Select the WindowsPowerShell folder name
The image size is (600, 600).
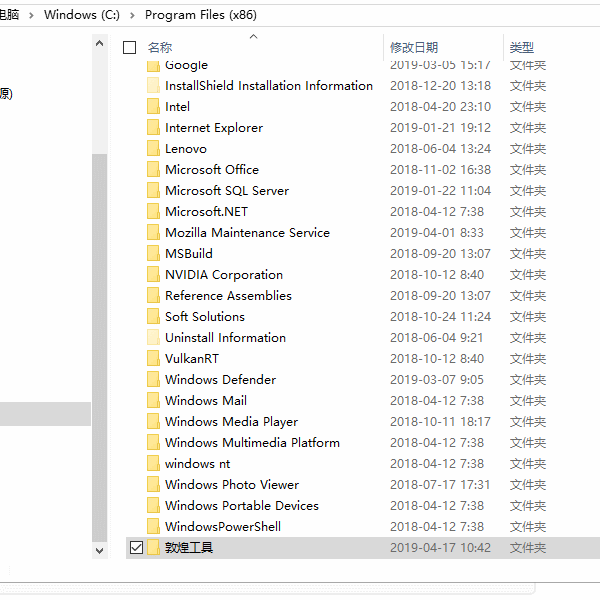click(223, 527)
